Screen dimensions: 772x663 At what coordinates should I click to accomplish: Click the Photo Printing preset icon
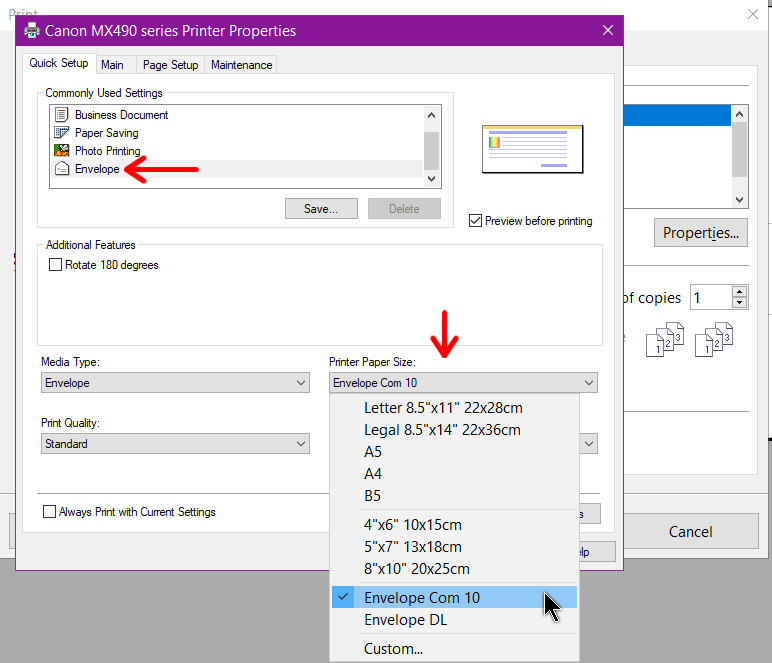(61, 151)
